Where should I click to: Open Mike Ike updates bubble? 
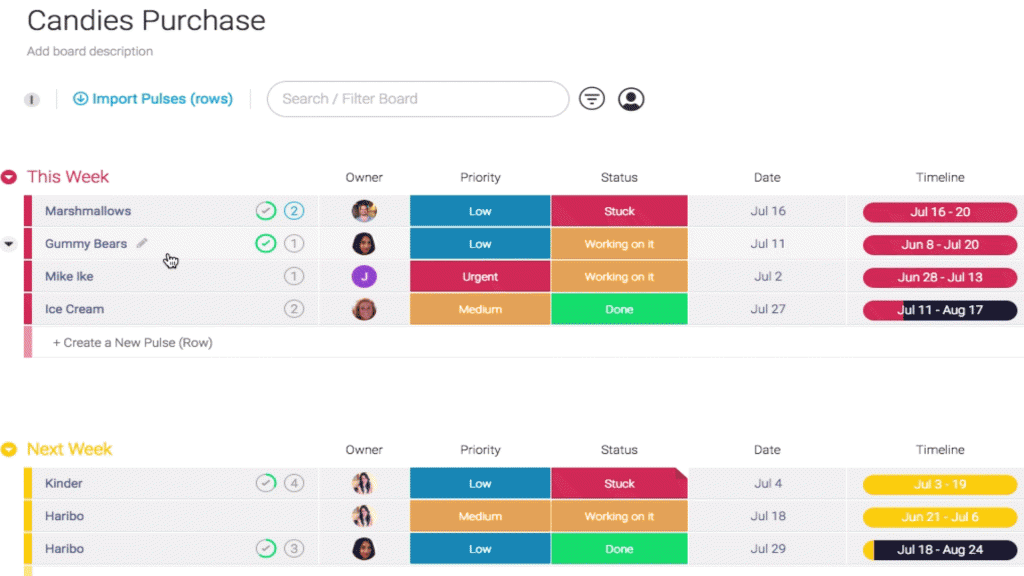click(x=294, y=276)
